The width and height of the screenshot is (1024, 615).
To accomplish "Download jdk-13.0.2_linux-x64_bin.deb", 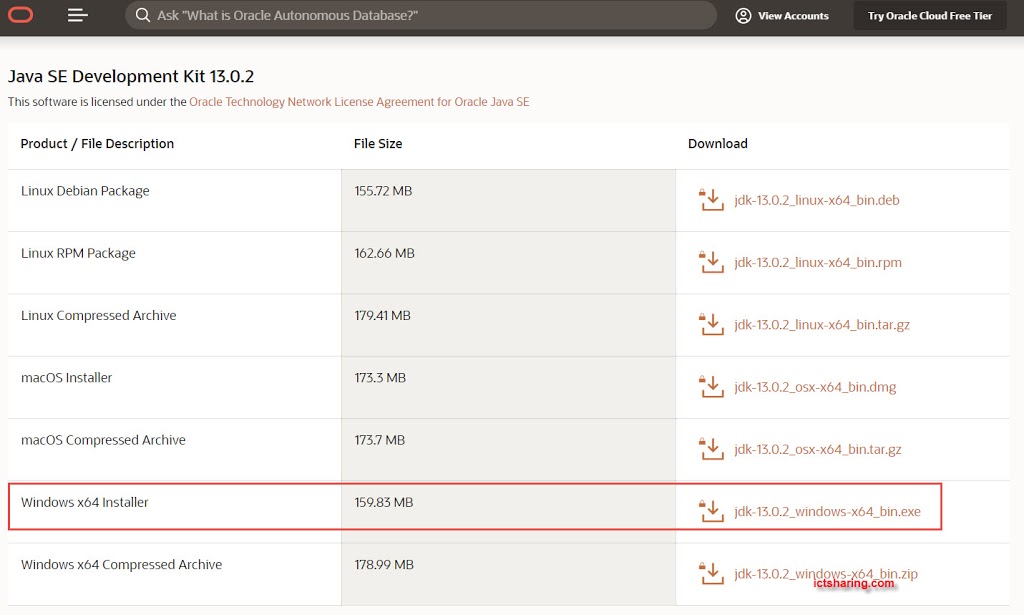I will tap(816, 200).
